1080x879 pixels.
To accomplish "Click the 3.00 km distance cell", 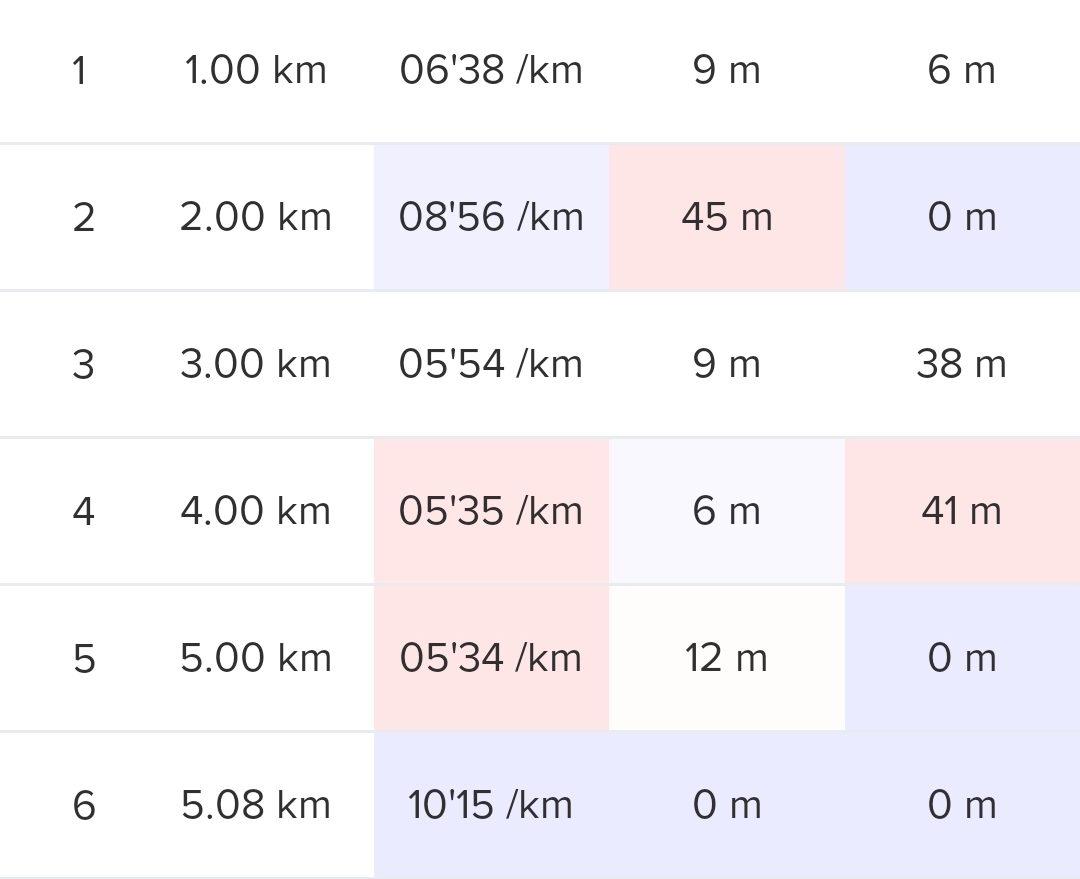I will [x=255, y=365].
